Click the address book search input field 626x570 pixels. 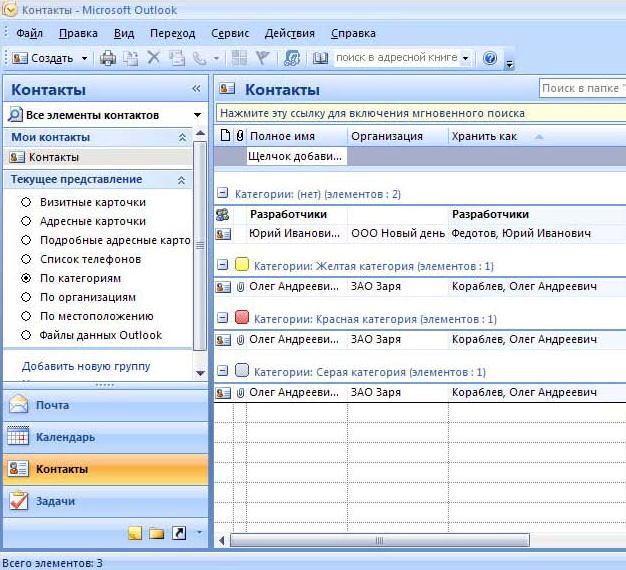pyautogui.click(x=397, y=58)
